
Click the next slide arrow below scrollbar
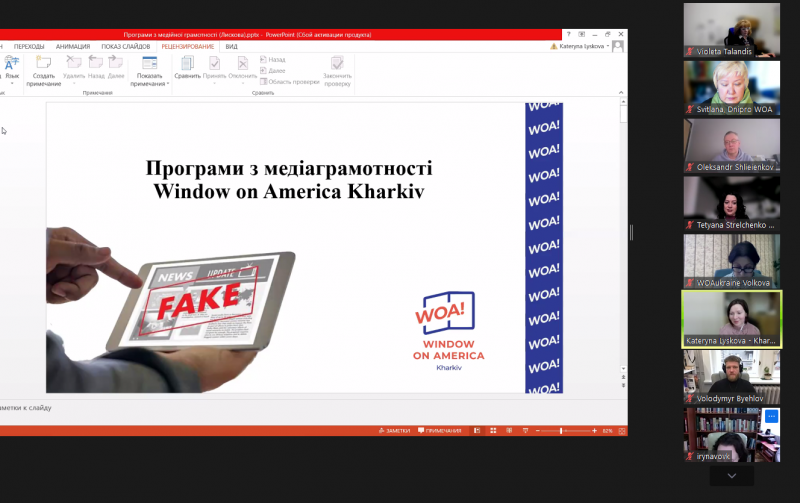(x=623, y=385)
